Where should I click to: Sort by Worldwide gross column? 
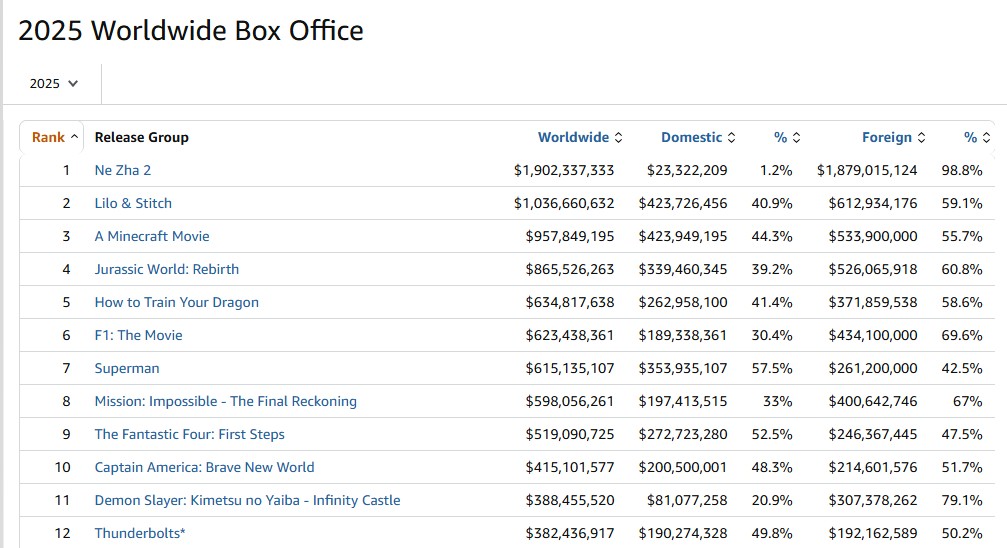[580, 137]
